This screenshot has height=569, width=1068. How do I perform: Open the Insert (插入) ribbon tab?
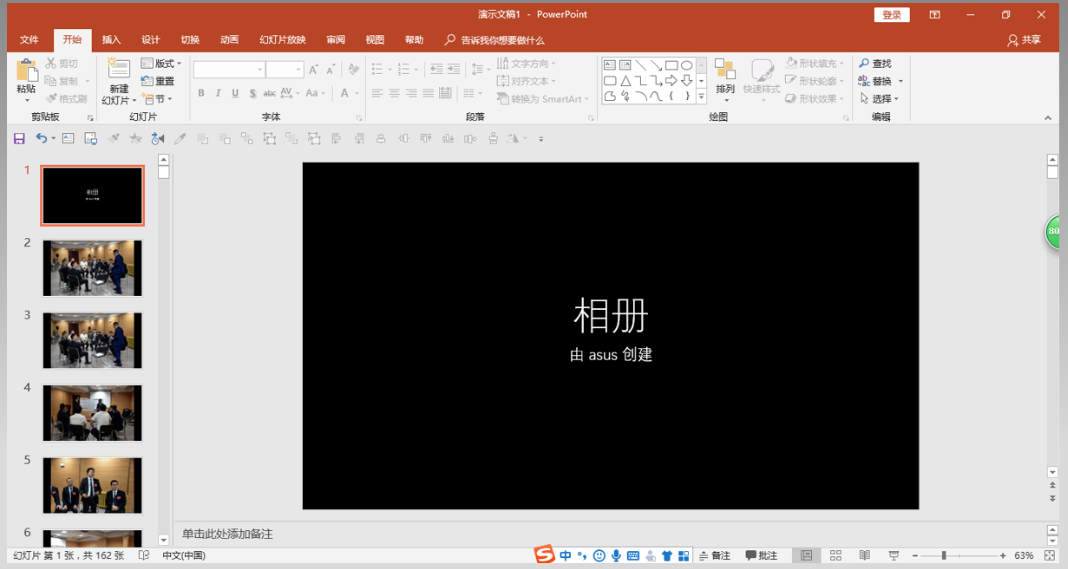point(111,40)
